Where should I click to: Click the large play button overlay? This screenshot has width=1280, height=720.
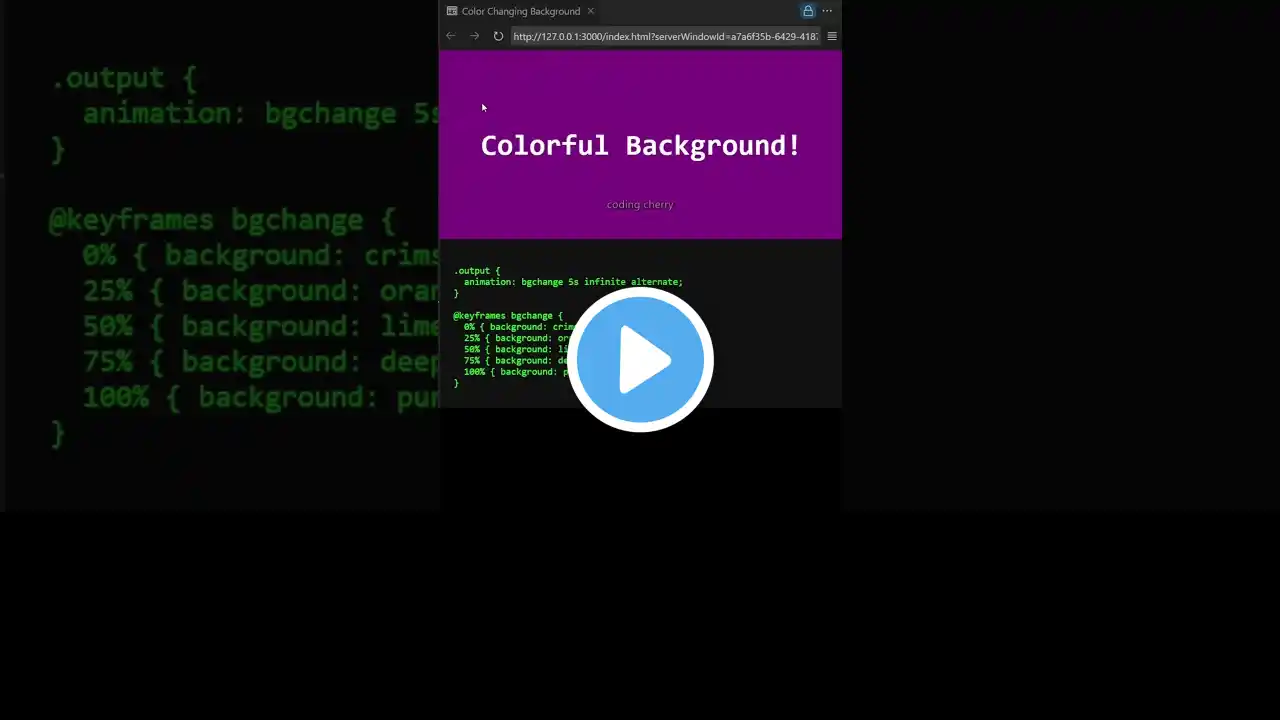[x=640, y=359]
